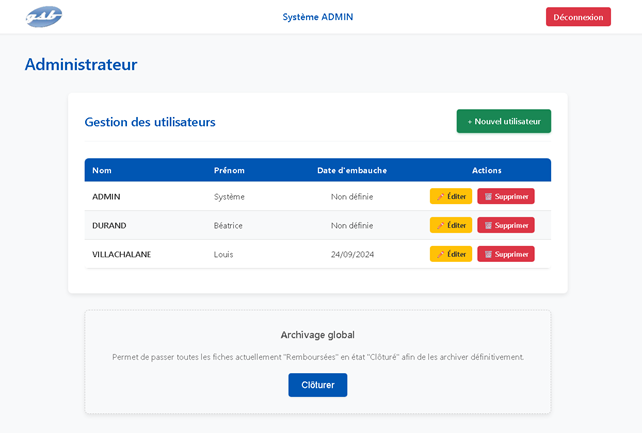Click the pencil icon on DURAND's Éditer
642x433 pixels.
[x=440, y=226]
